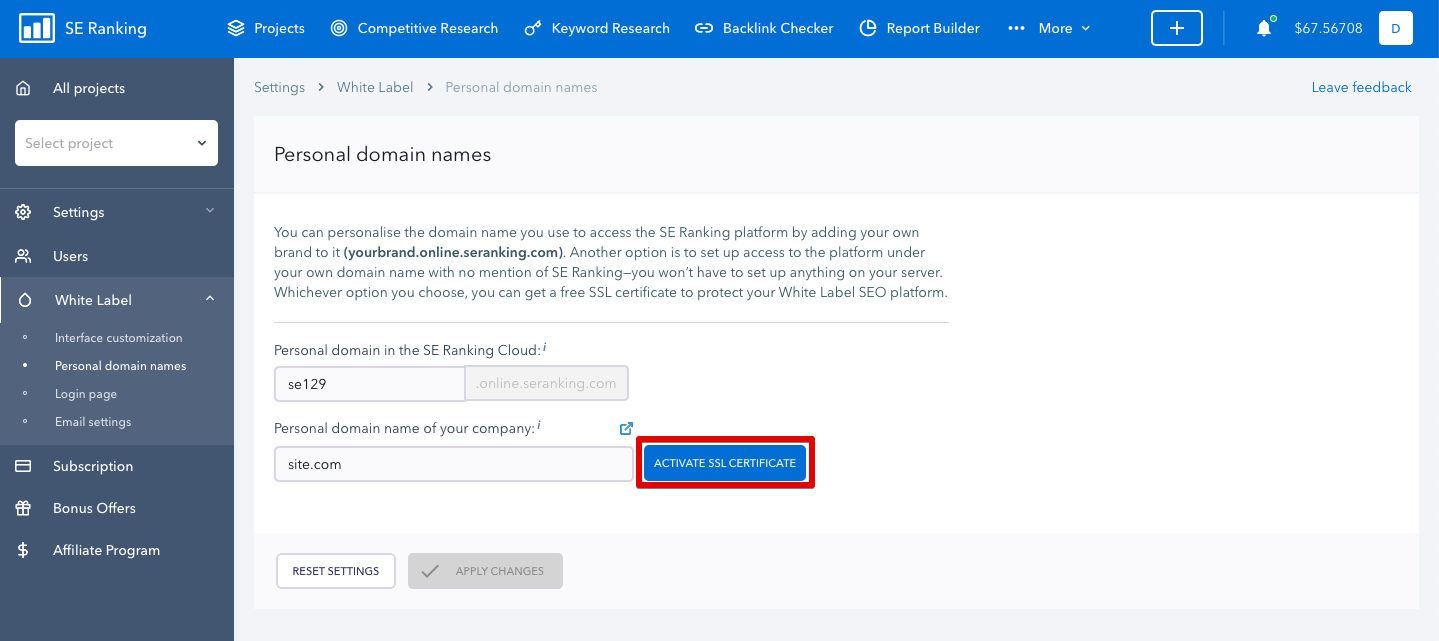Screen dimensions: 1439x641
Task: Open the external link icon above domain field
Action: click(626, 428)
